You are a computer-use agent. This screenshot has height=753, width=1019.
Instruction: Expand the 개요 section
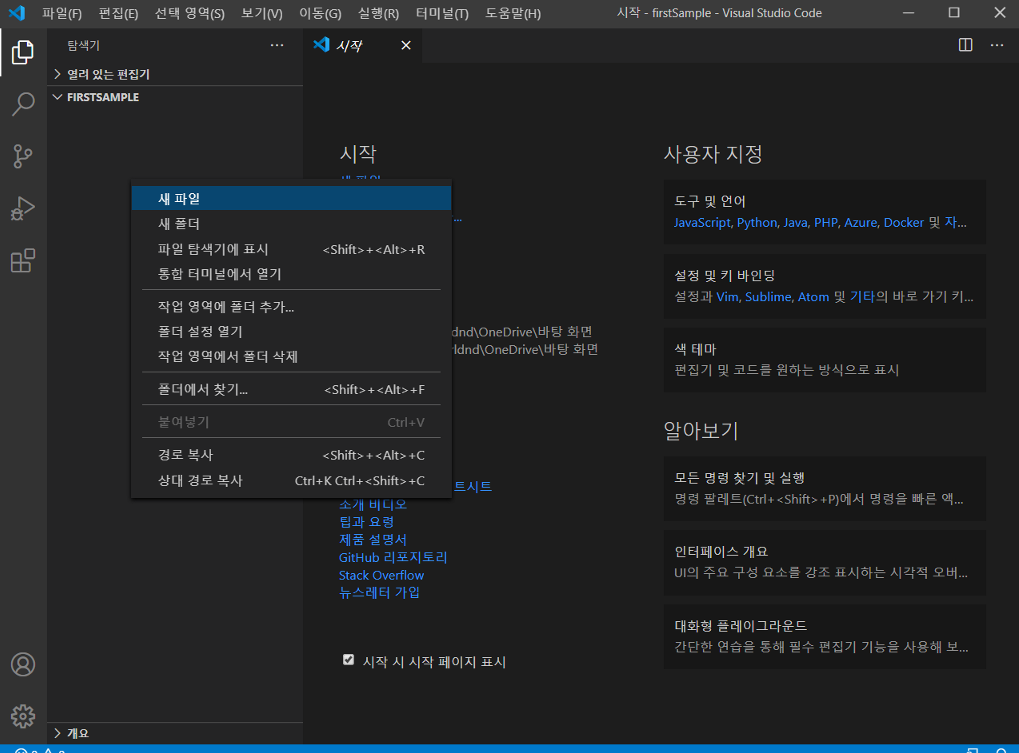click(x=175, y=733)
